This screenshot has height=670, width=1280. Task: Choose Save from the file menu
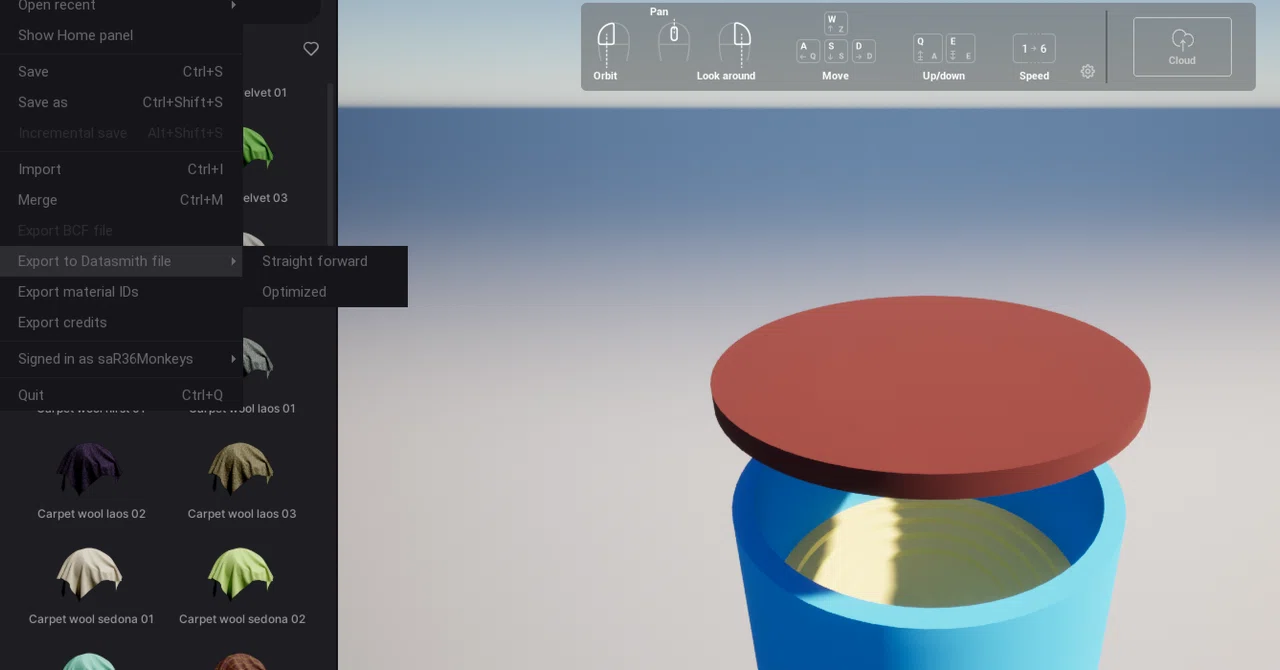click(121, 72)
